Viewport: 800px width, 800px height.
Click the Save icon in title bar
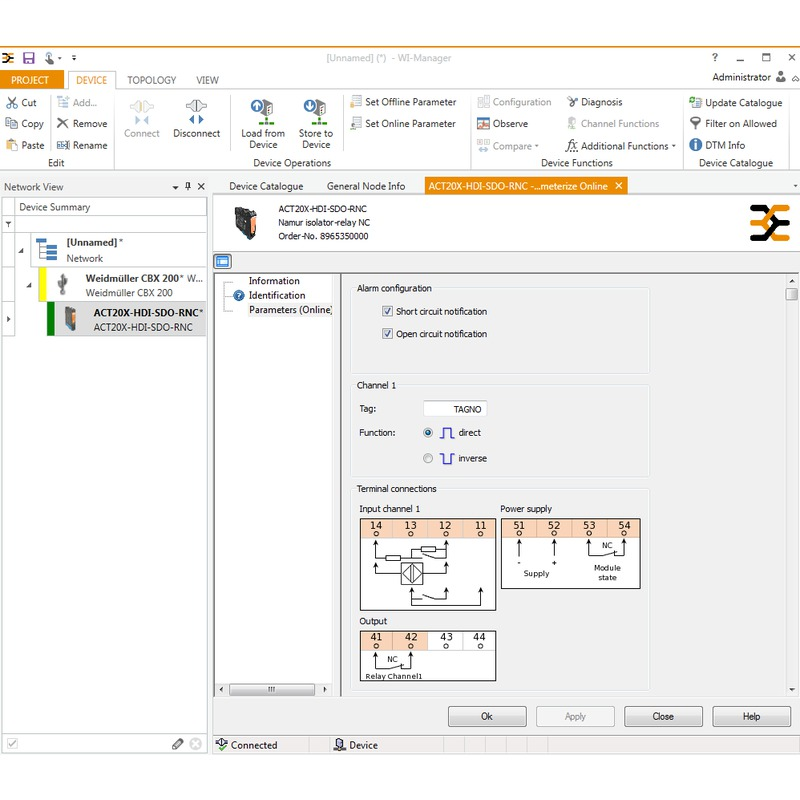point(29,58)
